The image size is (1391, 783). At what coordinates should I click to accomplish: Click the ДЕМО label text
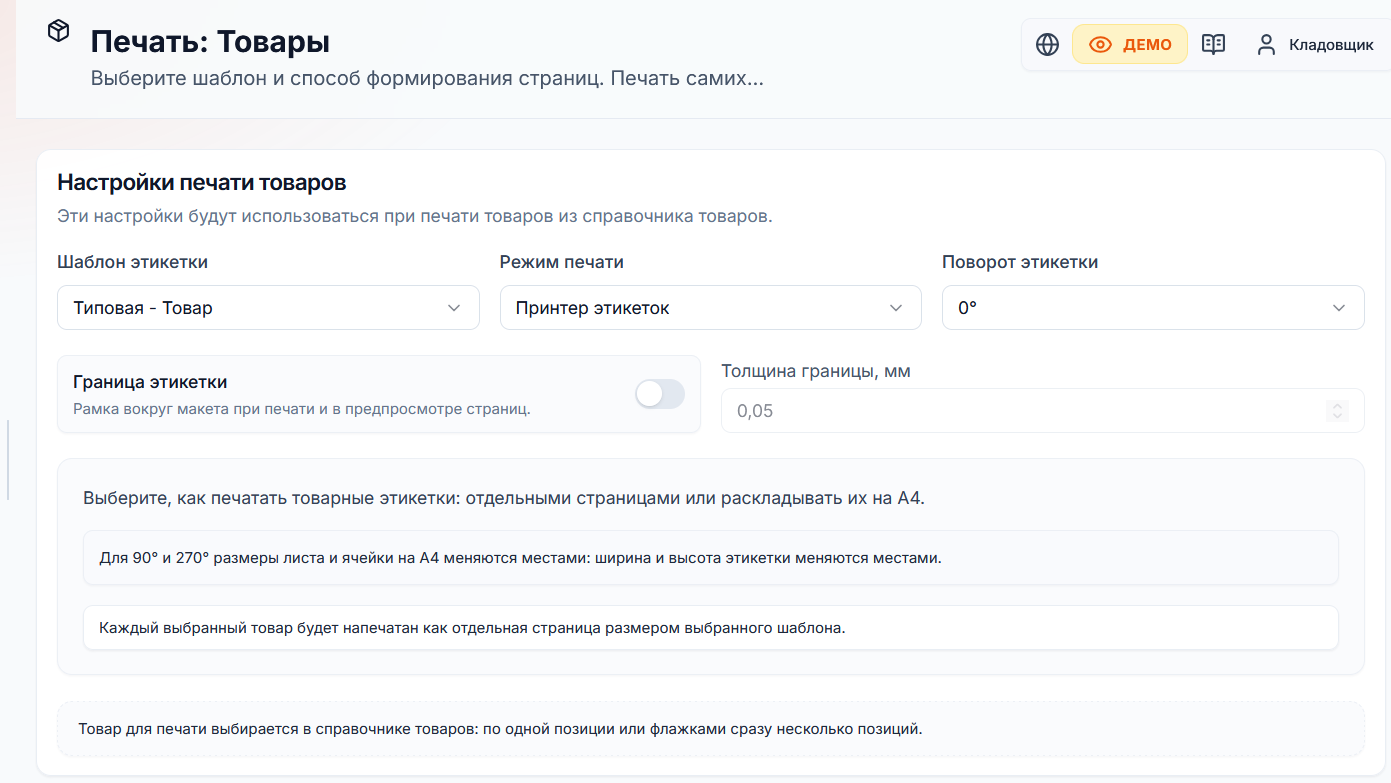[1147, 45]
